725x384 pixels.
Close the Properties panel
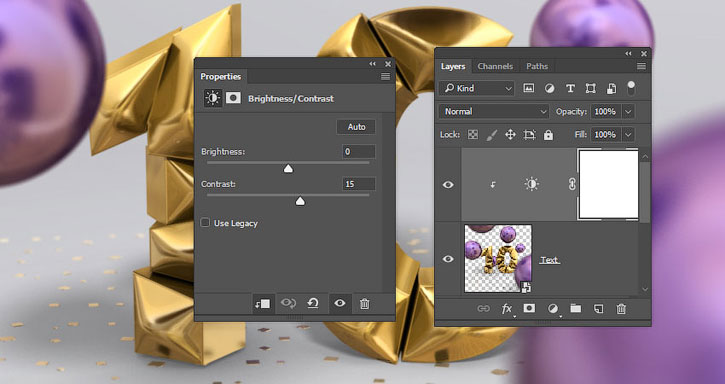pos(388,64)
